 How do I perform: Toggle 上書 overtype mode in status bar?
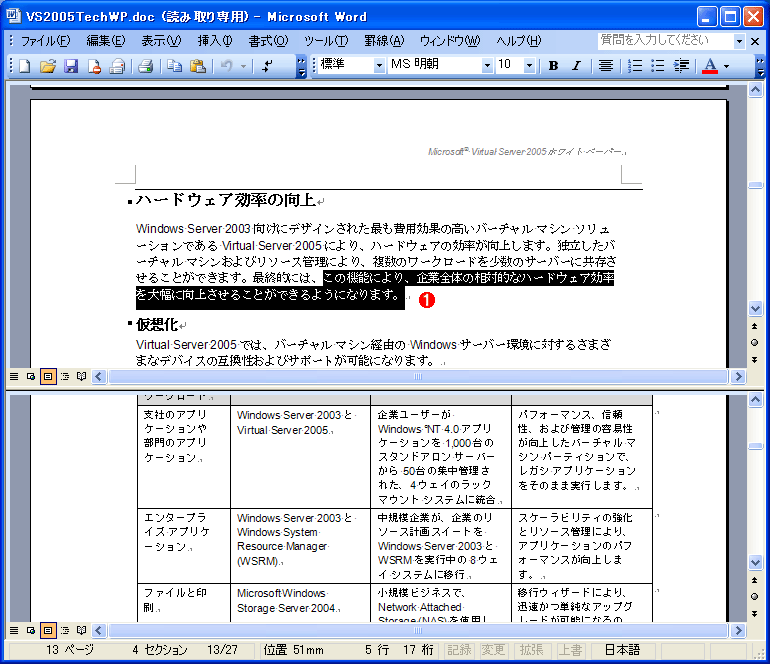coord(570,650)
